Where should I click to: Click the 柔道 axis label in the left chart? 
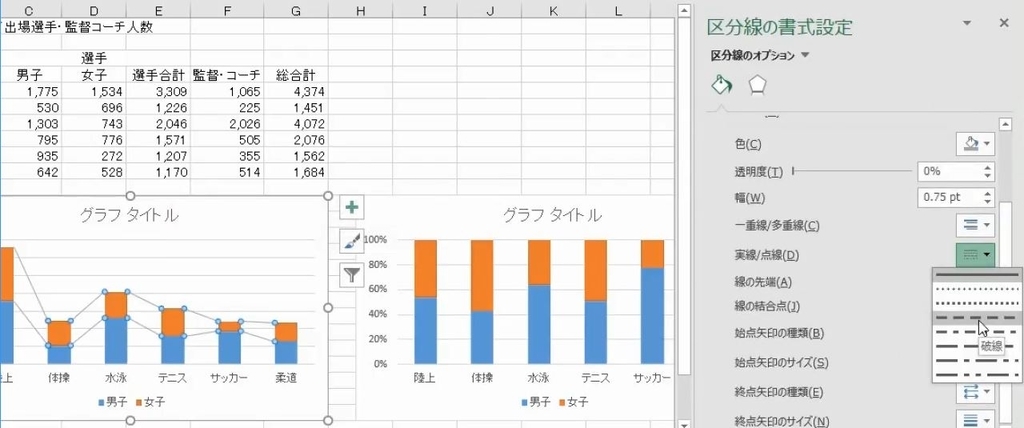pyautogui.click(x=285, y=378)
